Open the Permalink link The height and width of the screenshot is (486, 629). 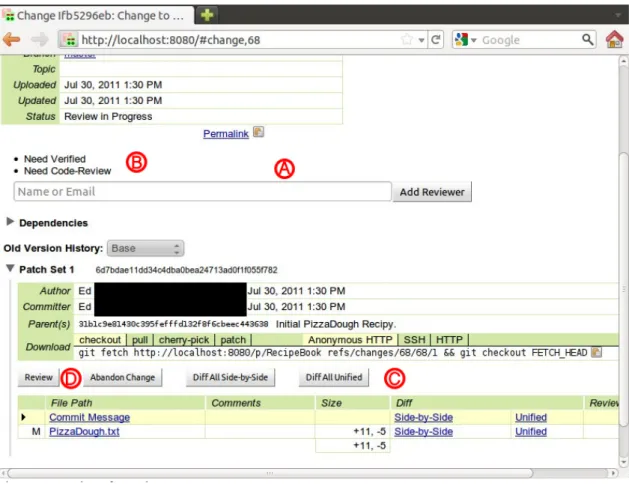(226, 134)
